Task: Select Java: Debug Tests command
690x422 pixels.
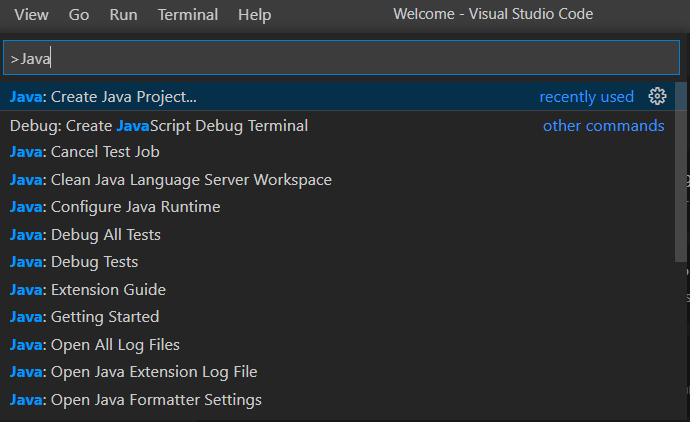Action: (x=74, y=262)
